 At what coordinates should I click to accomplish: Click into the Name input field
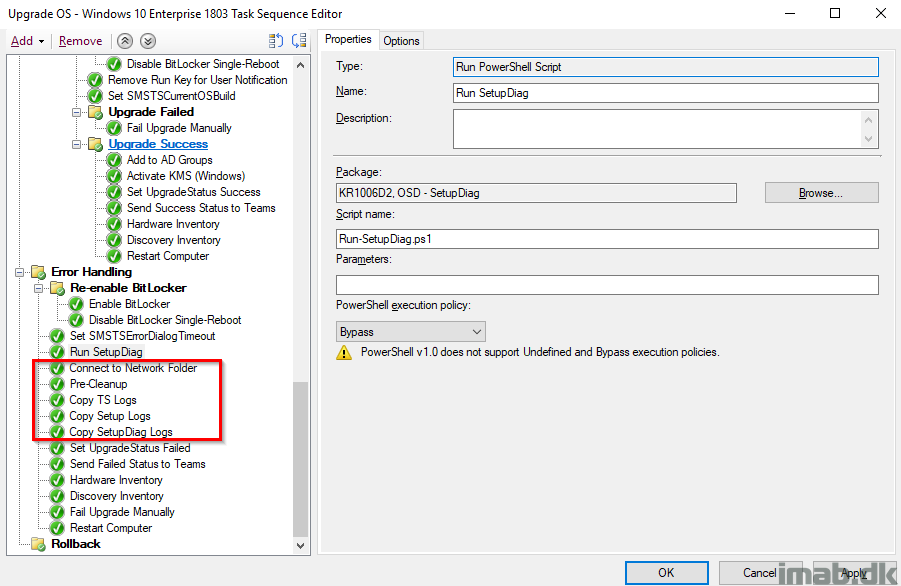[665, 93]
